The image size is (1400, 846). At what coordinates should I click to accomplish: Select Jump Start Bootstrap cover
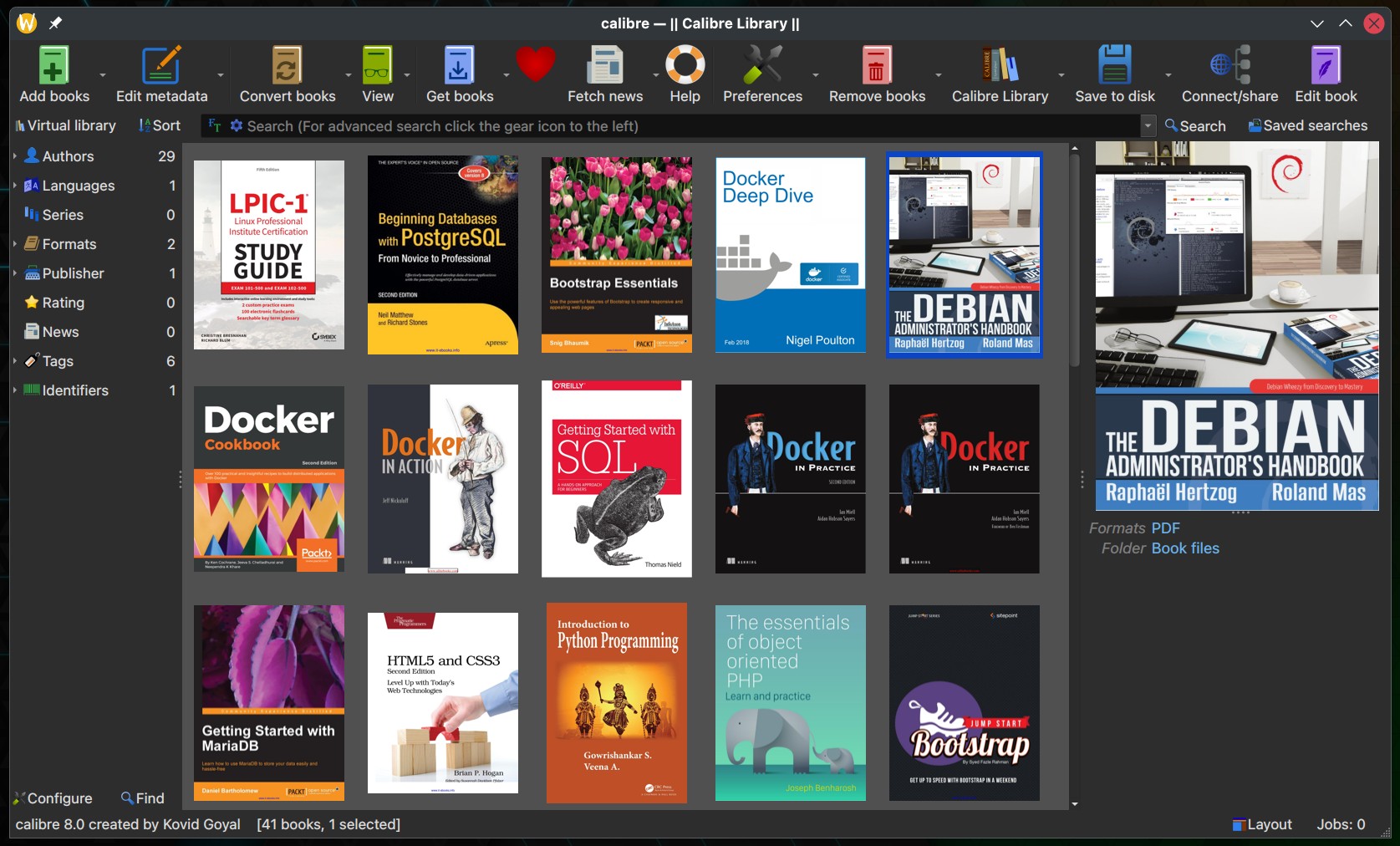[x=965, y=703]
